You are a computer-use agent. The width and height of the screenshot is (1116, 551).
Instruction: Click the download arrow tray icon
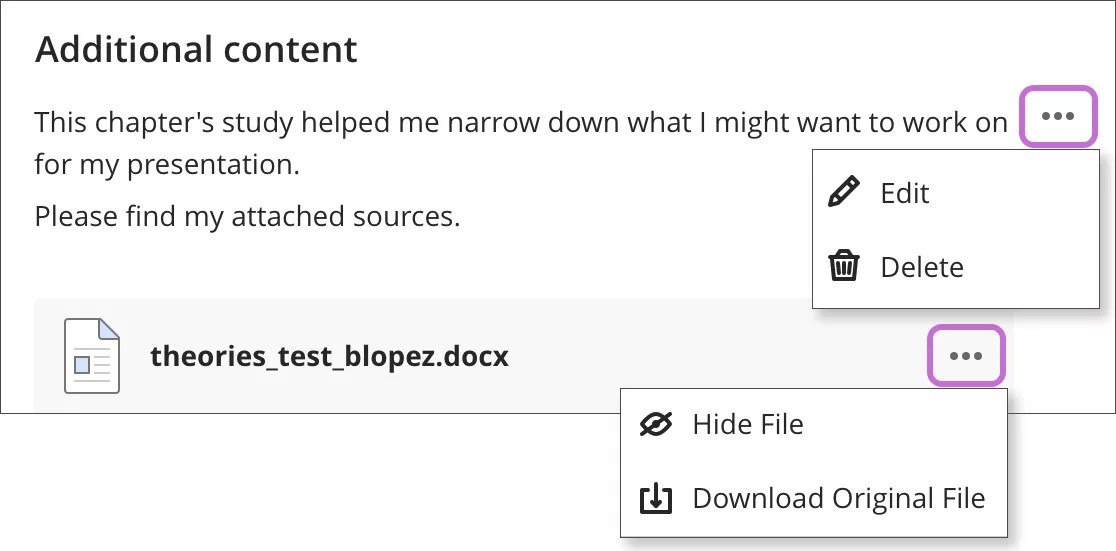point(656,498)
